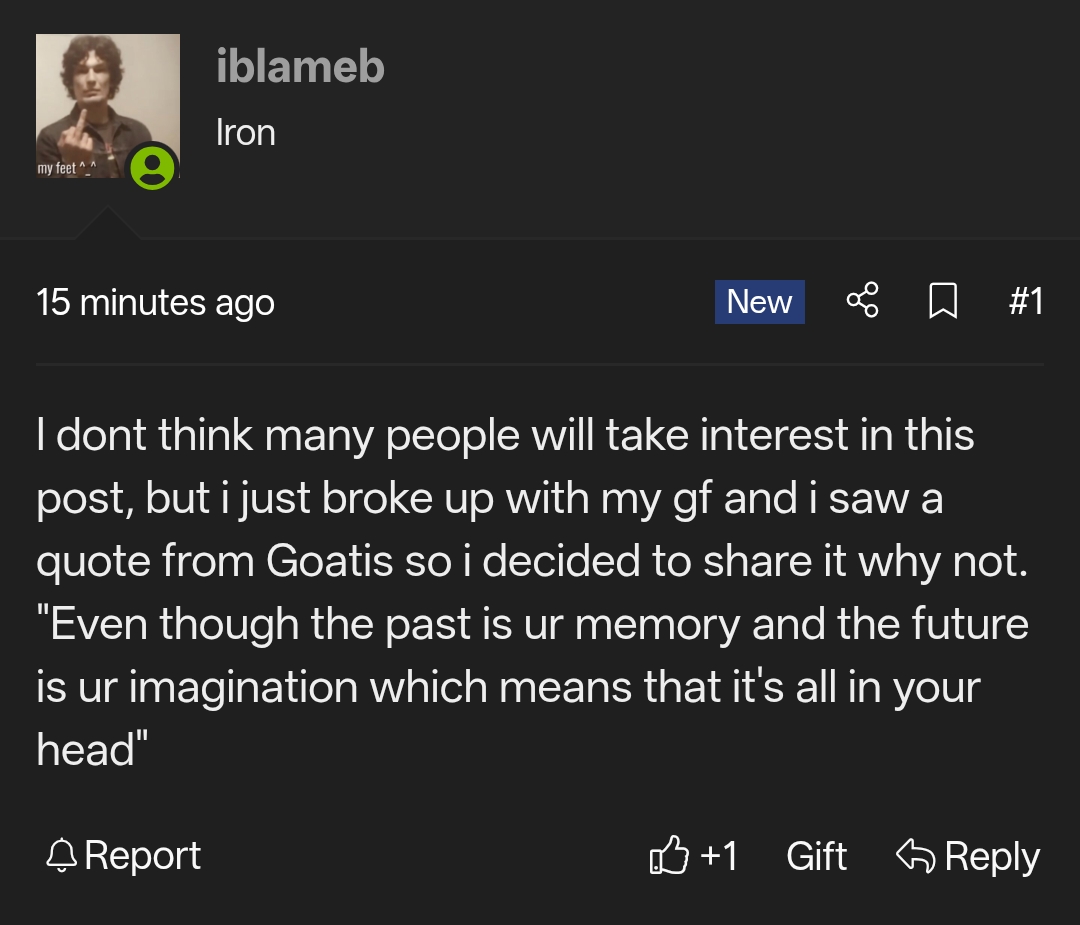This screenshot has width=1080, height=925.
Task: Click the bell icon beside Report
Action: [x=62, y=855]
